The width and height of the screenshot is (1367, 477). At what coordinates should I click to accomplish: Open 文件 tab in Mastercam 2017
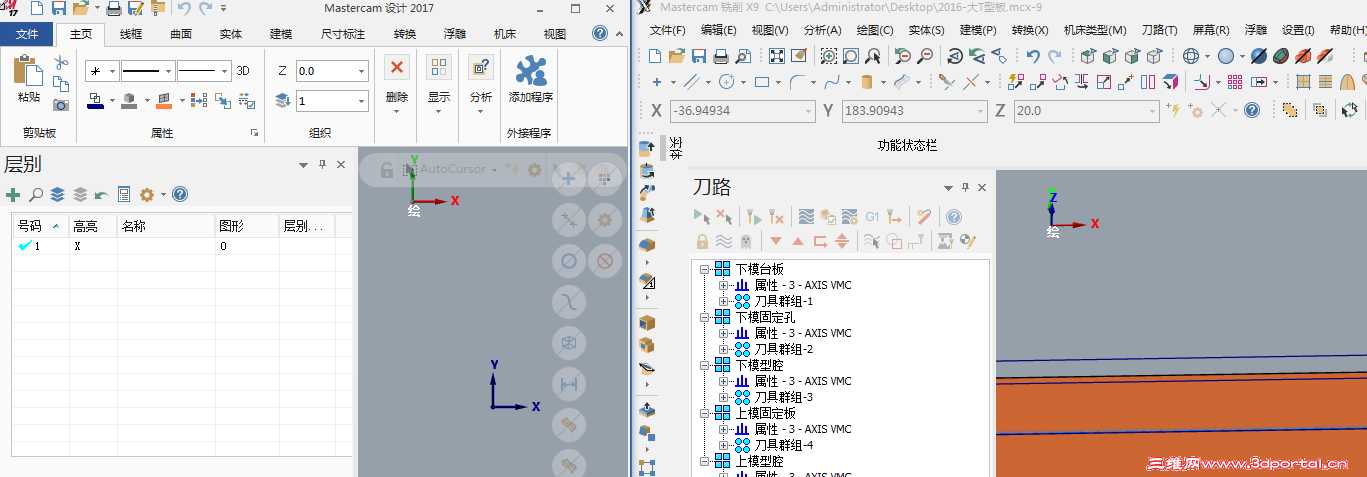[27, 34]
